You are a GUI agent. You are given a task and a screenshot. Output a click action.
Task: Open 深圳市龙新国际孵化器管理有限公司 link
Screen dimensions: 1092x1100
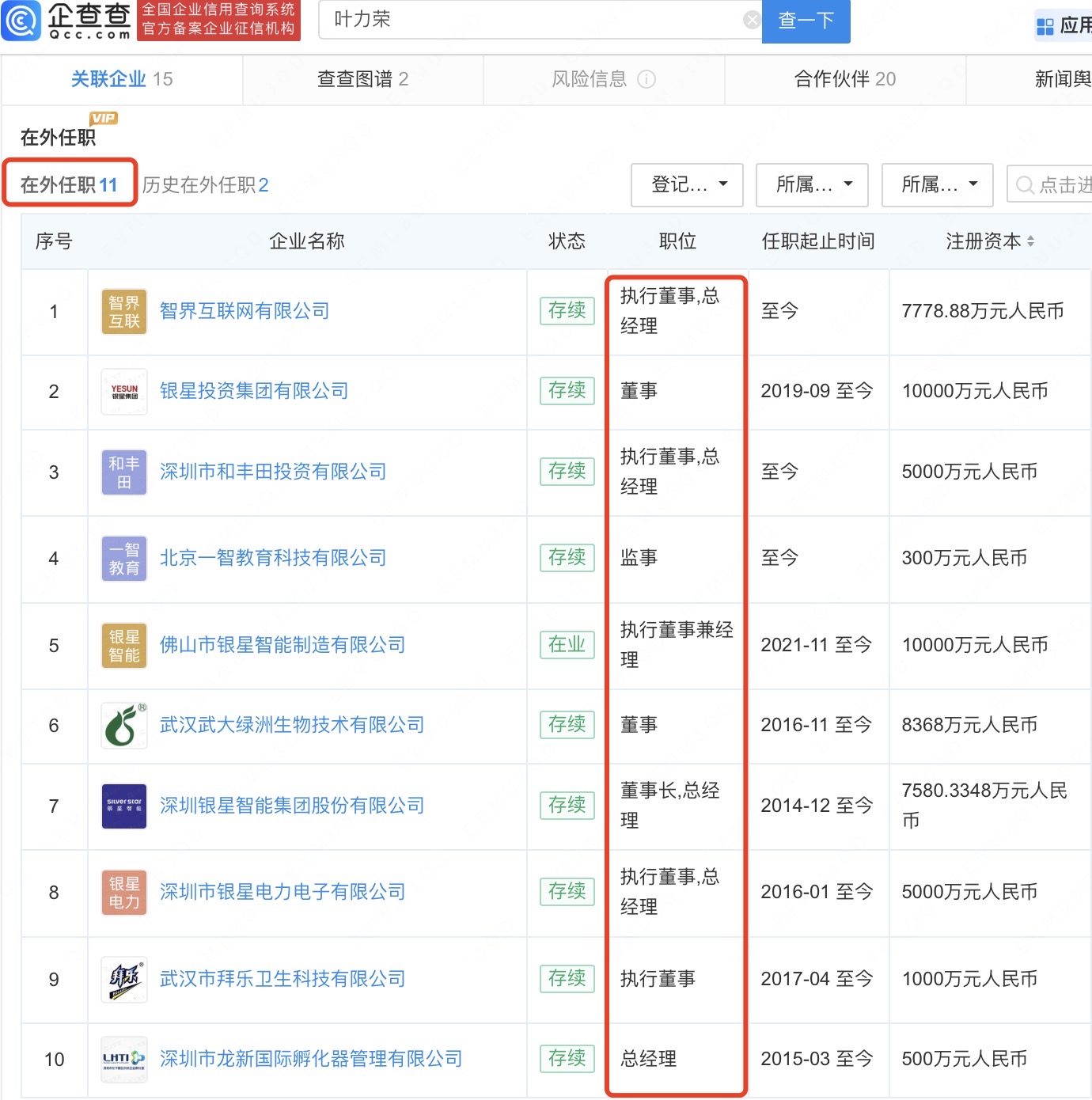point(311,1059)
